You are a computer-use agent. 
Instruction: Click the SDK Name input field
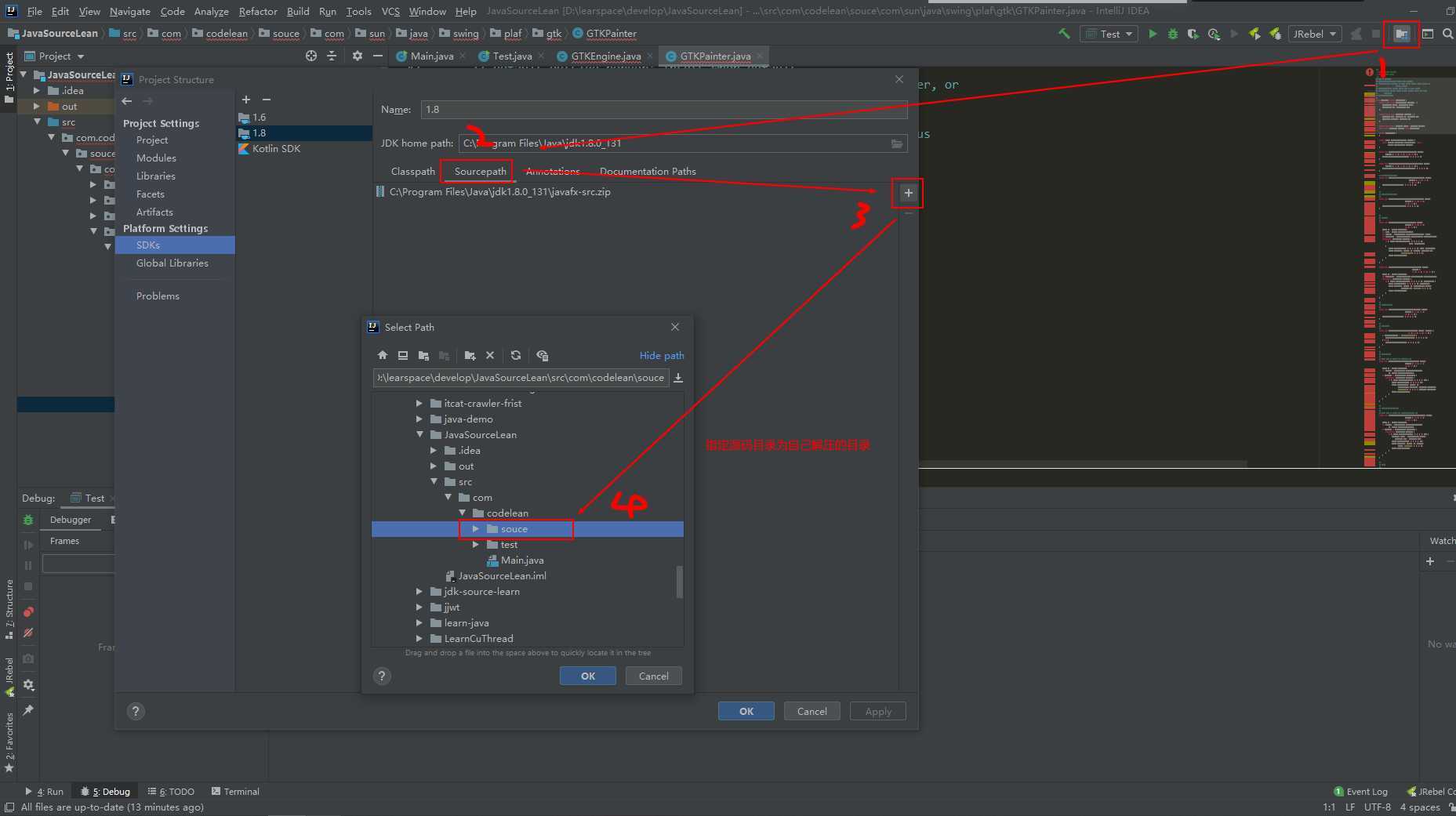click(664, 110)
